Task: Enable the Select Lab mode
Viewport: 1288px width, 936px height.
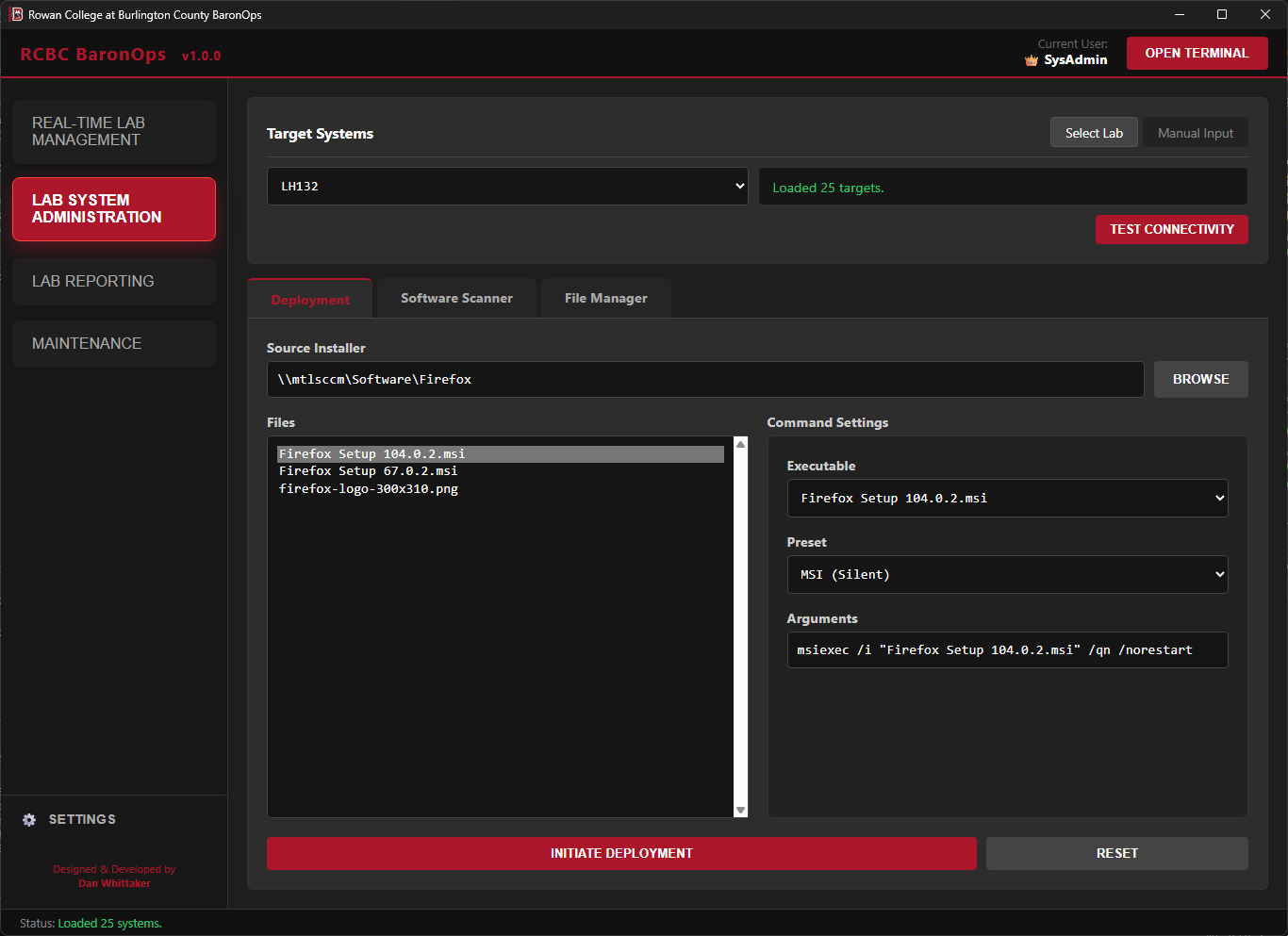Action: click(x=1094, y=132)
